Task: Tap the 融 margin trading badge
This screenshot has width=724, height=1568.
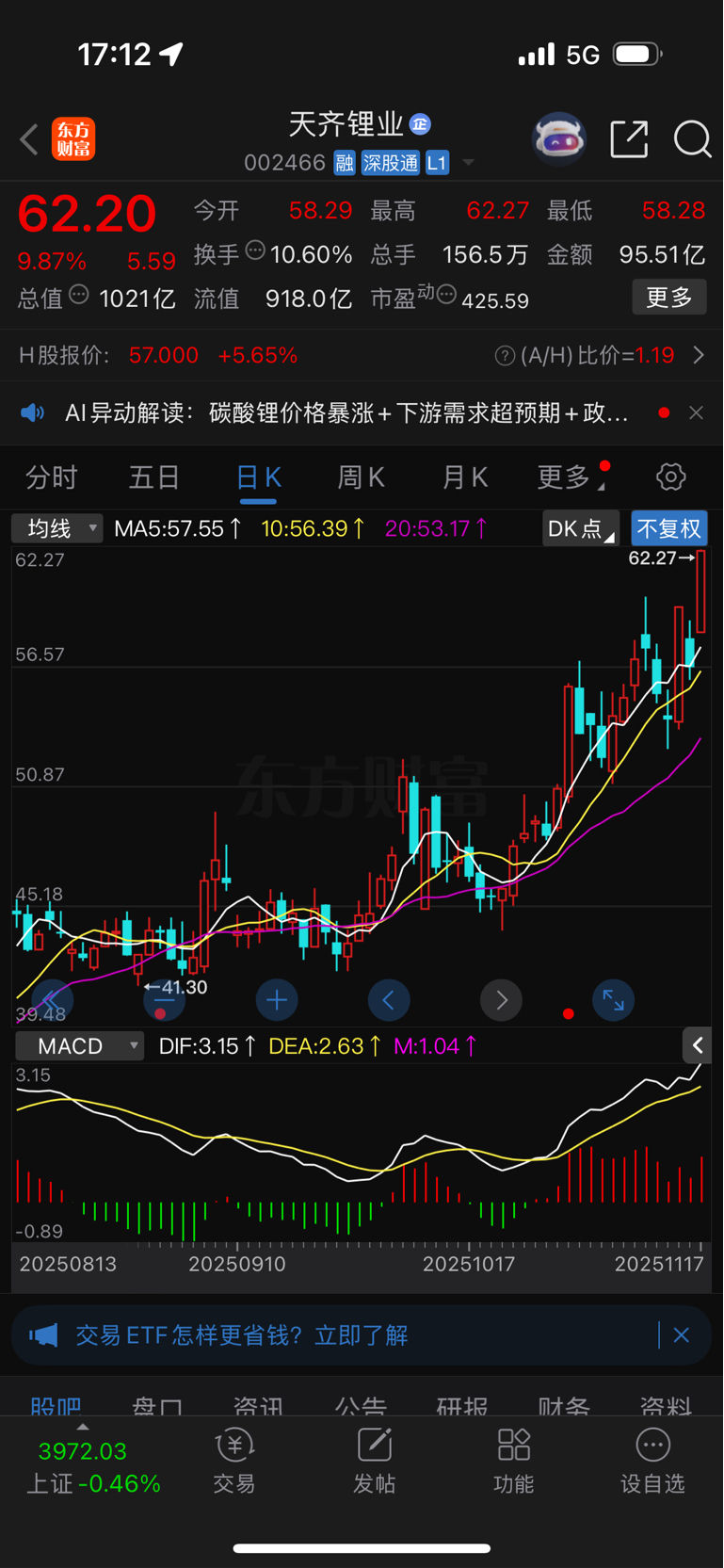Action: click(345, 163)
